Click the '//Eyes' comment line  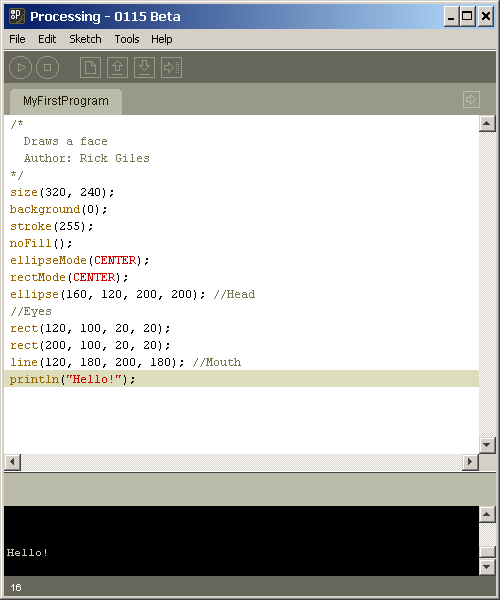[x=31, y=311]
